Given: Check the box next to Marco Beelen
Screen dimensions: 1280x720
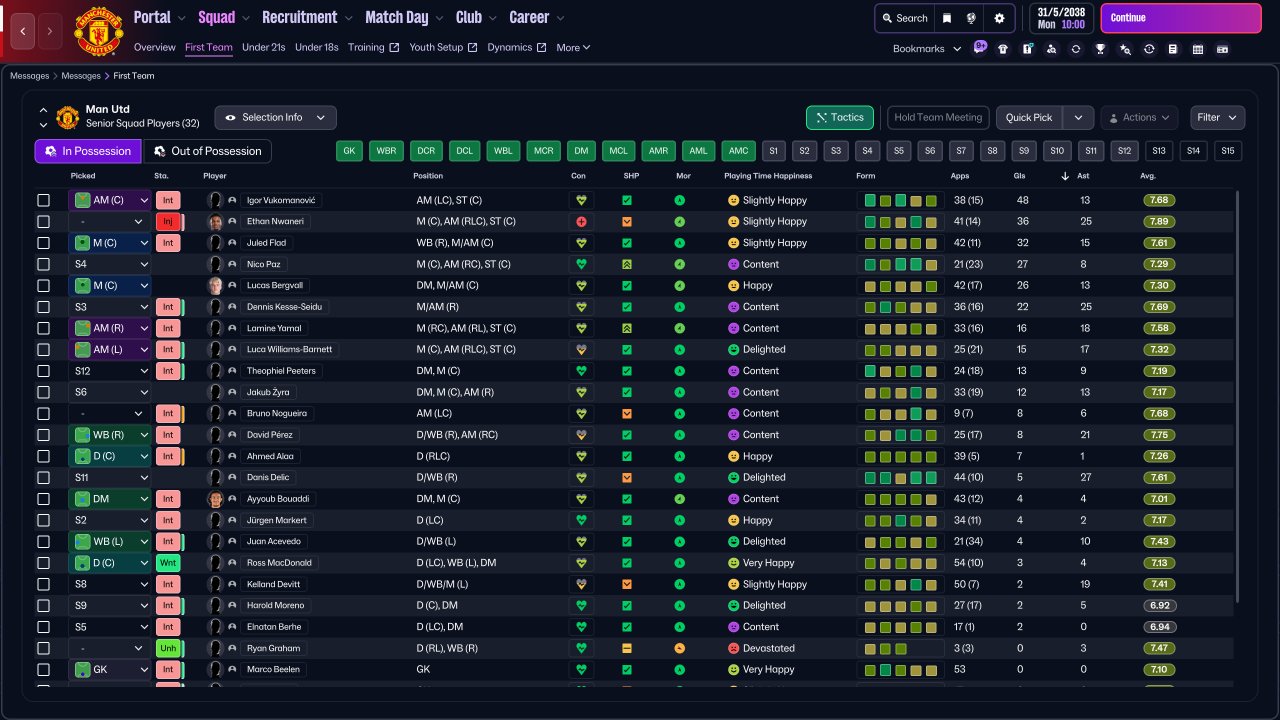Looking at the screenshot, I should click(43, 670).
